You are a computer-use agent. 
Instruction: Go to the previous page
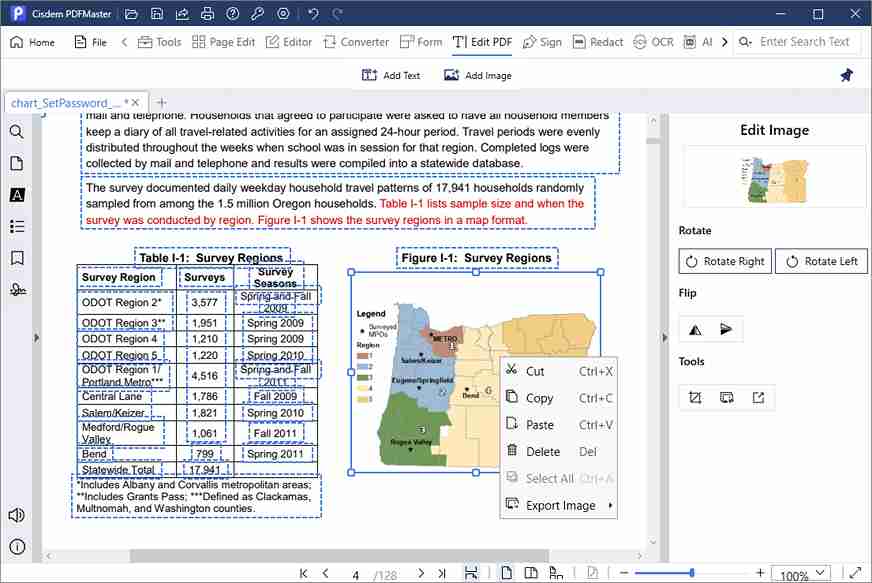point(325,574)
